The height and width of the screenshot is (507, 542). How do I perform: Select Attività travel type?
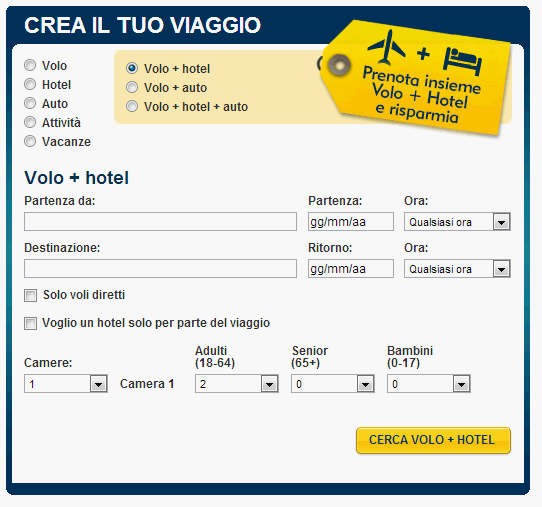(x=30, y=122)
